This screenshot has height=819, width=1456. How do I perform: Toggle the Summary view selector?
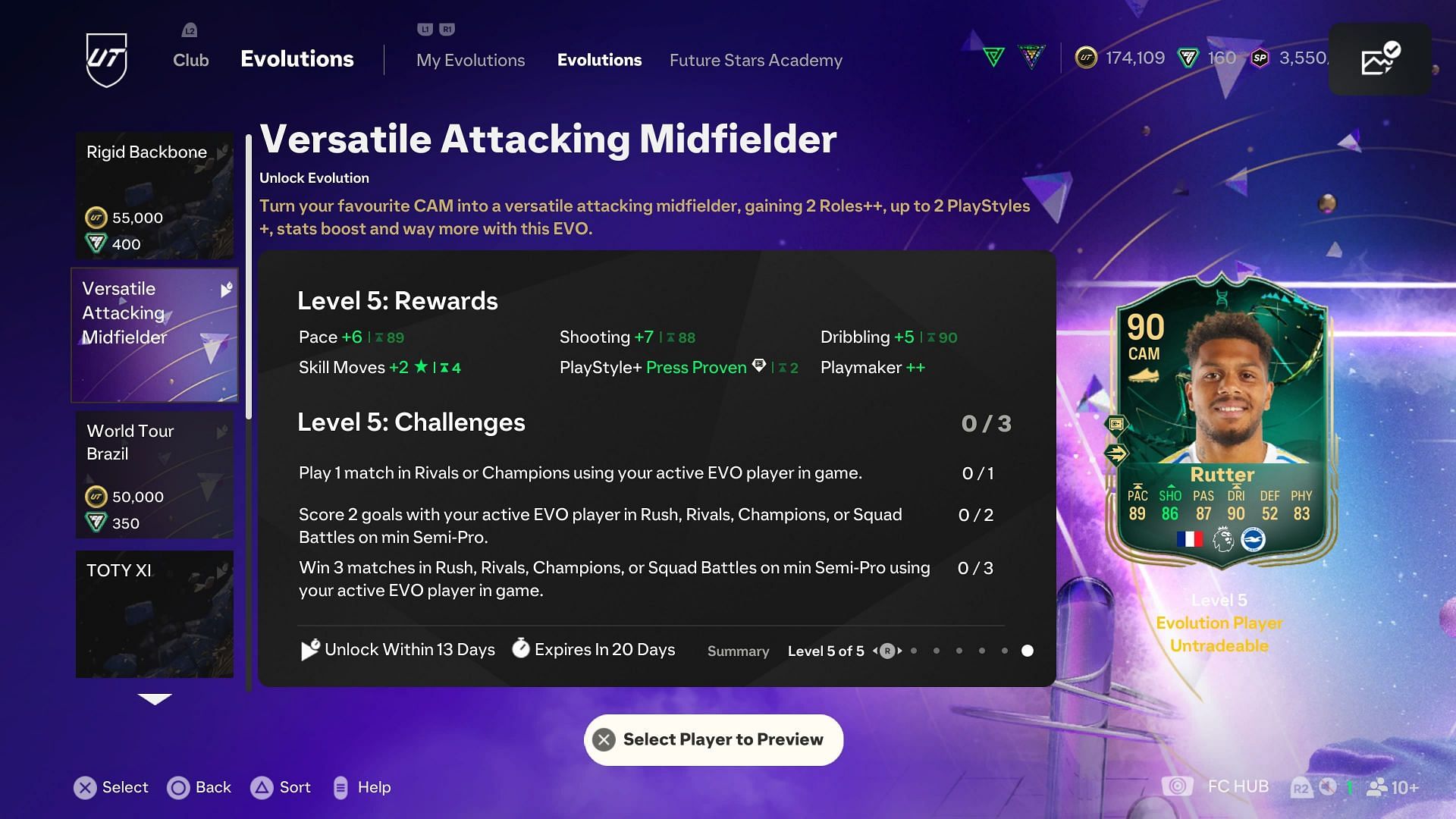[x=738, y=651]
